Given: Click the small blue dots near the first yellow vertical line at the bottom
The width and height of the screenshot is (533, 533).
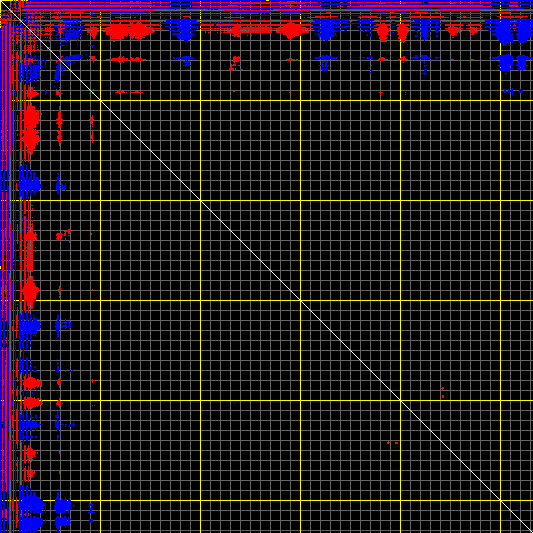Looking at the screenshot, I should [x=91, y=512].
